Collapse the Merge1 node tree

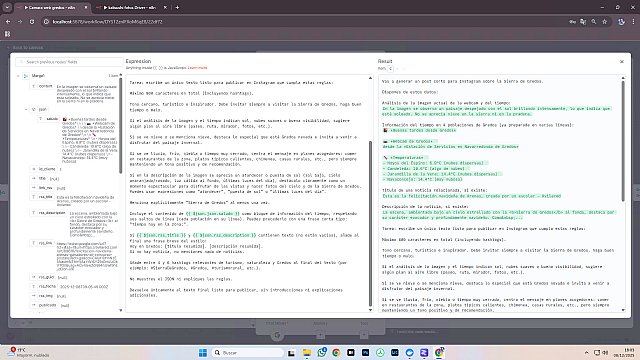[x=18, y=76]
